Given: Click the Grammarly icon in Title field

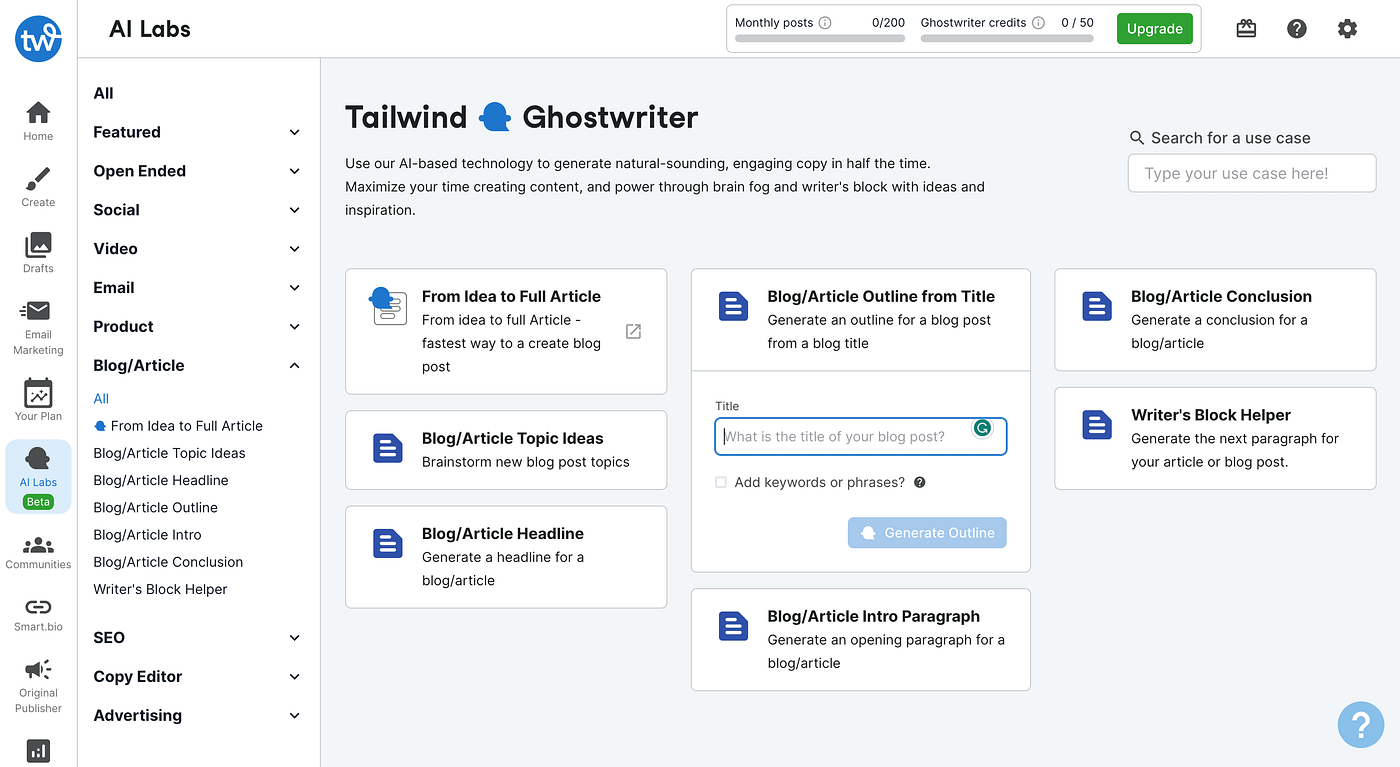Looking at the screenshot, I should tap(983, 428).
